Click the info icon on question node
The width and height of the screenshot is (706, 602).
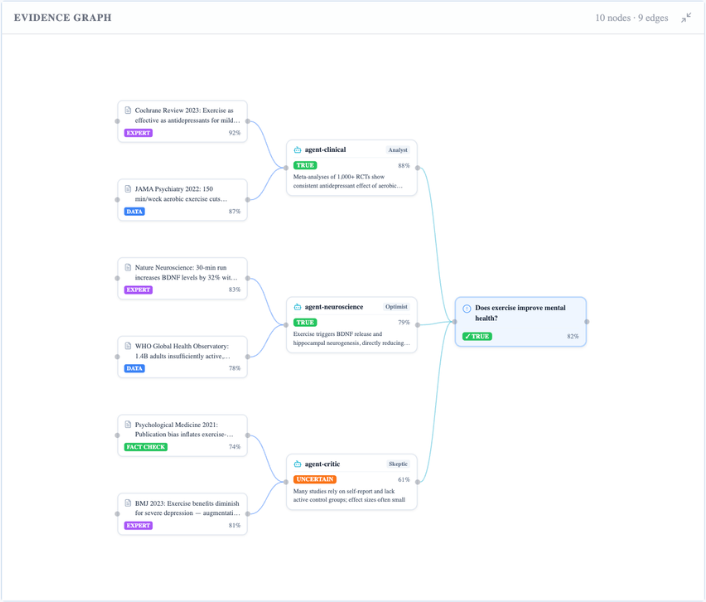(467, 308)
